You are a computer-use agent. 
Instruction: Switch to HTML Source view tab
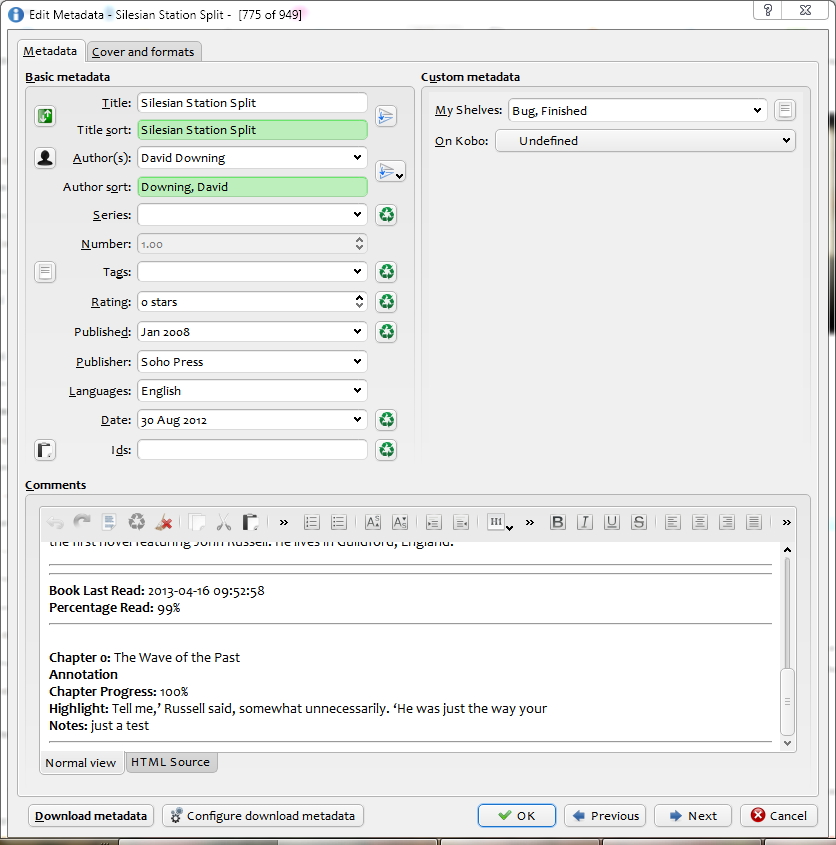171,762
